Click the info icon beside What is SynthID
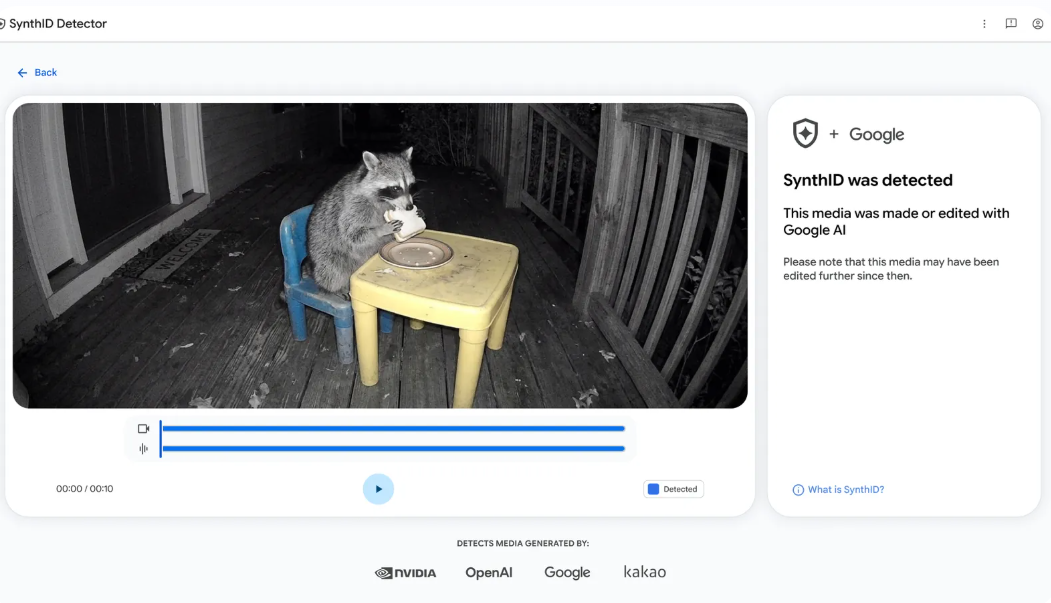Image resolution: width=1051 pixels, height=603 pixels. (x=798, y=490)
